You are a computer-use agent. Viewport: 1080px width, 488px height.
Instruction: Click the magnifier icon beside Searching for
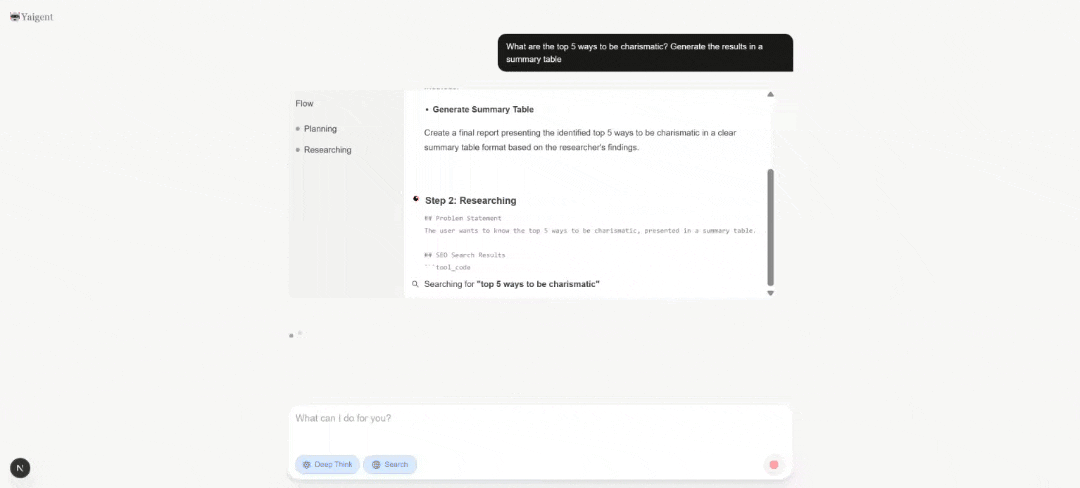pos(416,284)
